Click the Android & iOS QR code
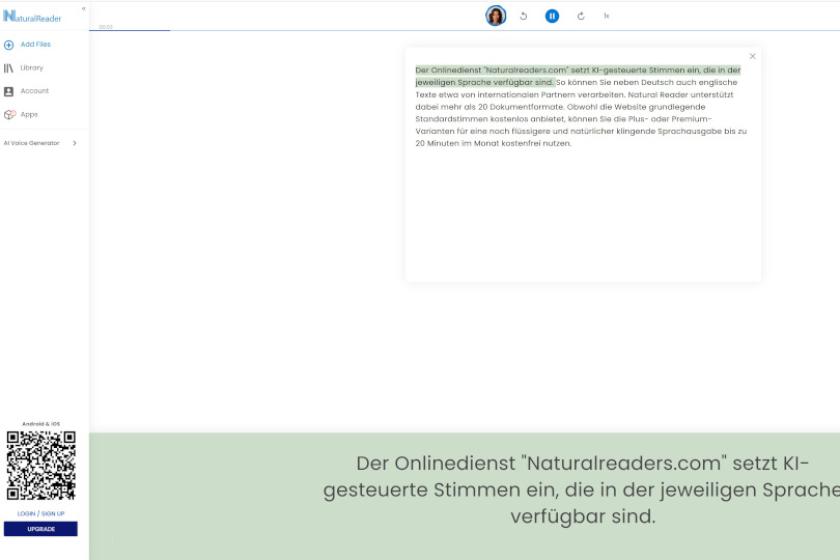The width and height of the screenshot is (840, 560). click(x=41, y=465)
